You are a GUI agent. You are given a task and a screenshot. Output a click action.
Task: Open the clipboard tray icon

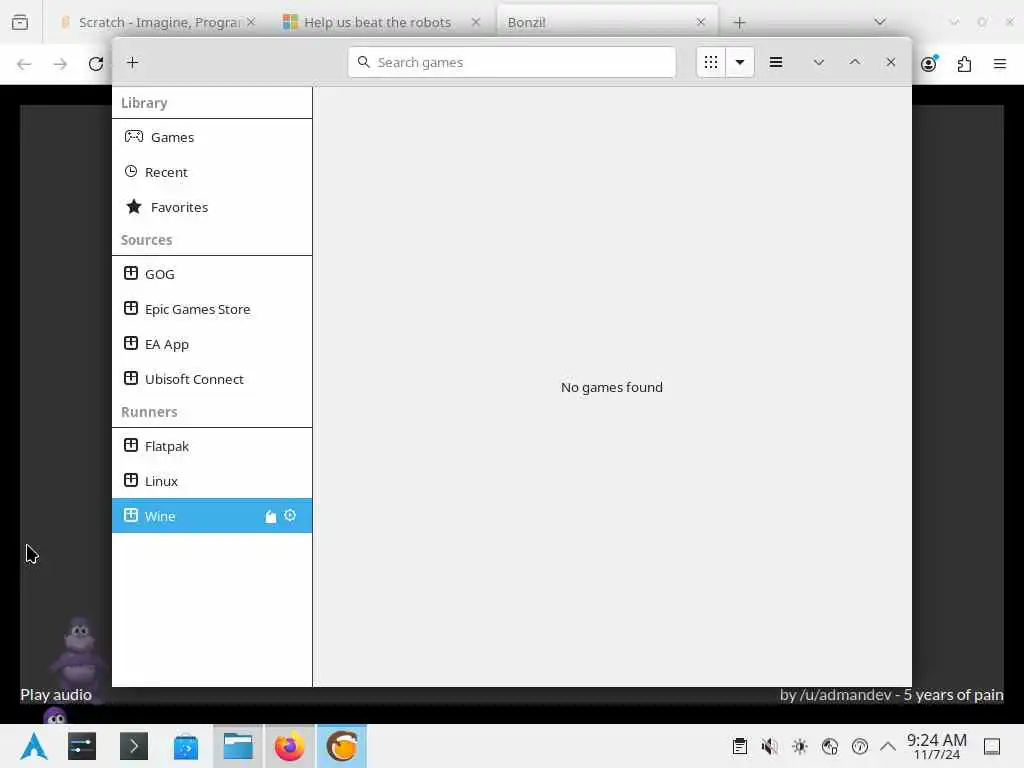740,746
